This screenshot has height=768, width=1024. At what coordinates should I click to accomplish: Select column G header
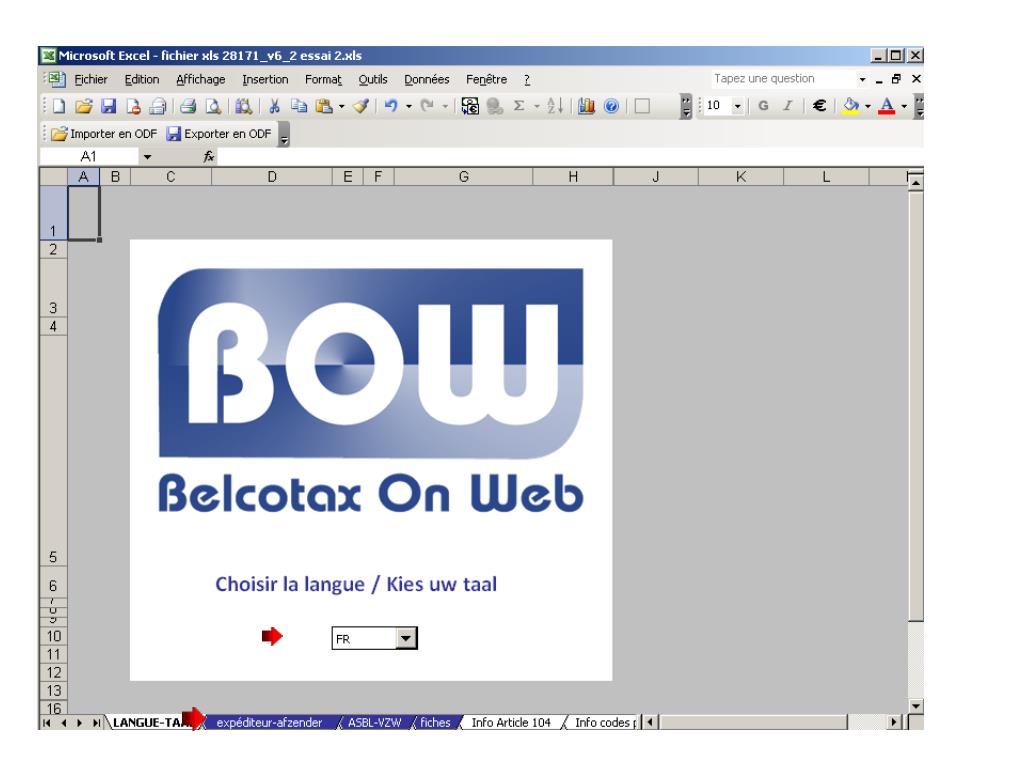click(463, 177)
